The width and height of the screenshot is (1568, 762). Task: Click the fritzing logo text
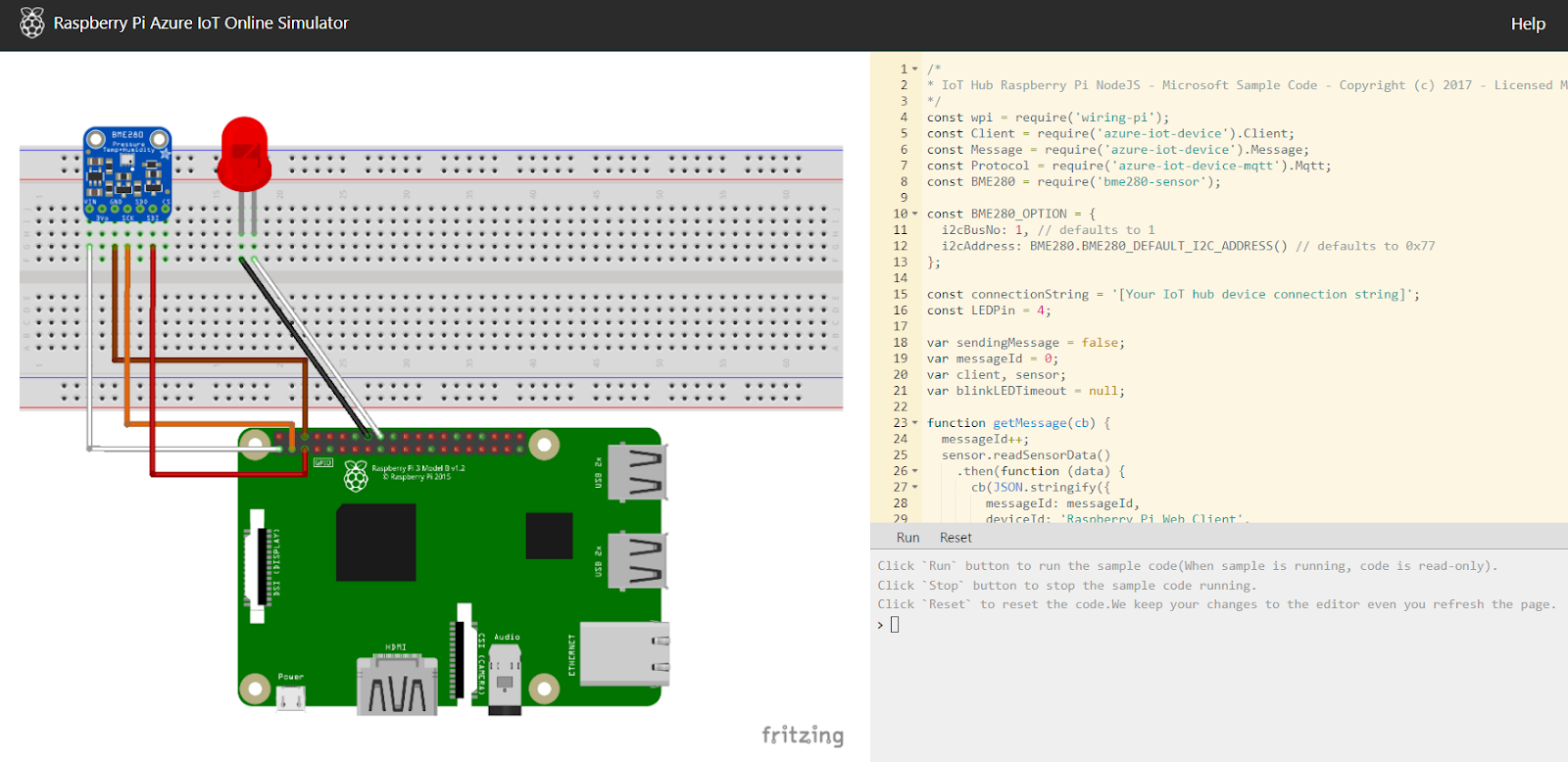click(803, 735)
